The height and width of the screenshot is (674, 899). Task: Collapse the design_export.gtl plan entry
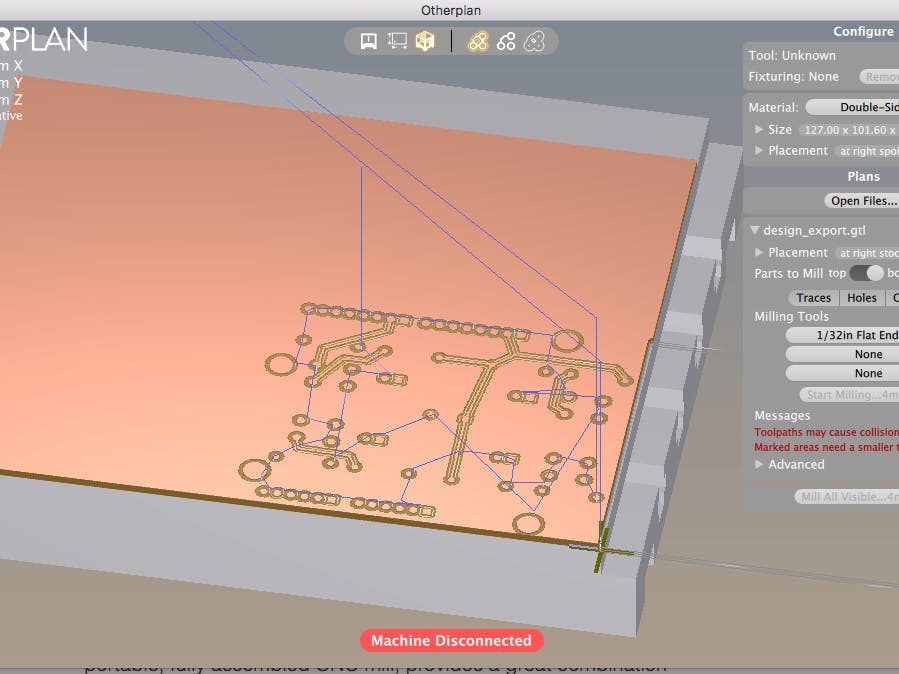pos(755,229)
